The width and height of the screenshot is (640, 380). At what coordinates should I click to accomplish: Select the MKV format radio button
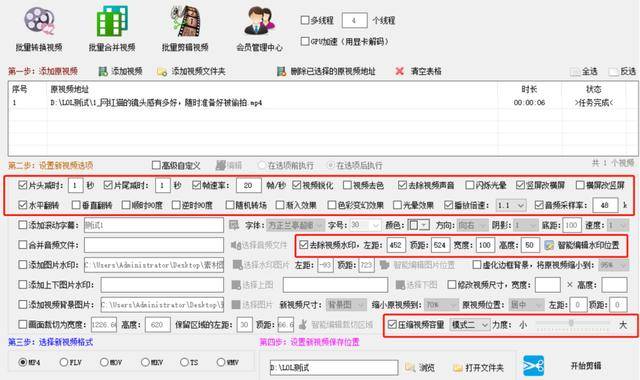point(145,362)
